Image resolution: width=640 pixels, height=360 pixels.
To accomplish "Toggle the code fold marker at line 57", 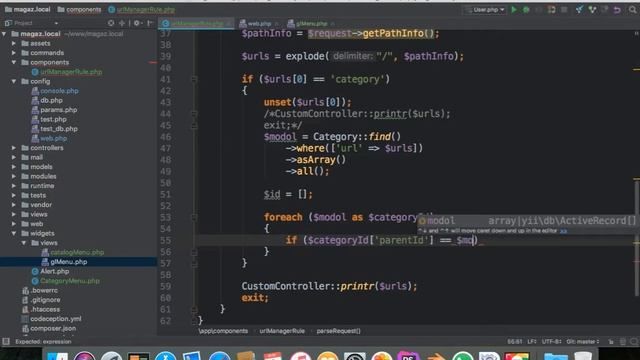I will coord(194,263).
